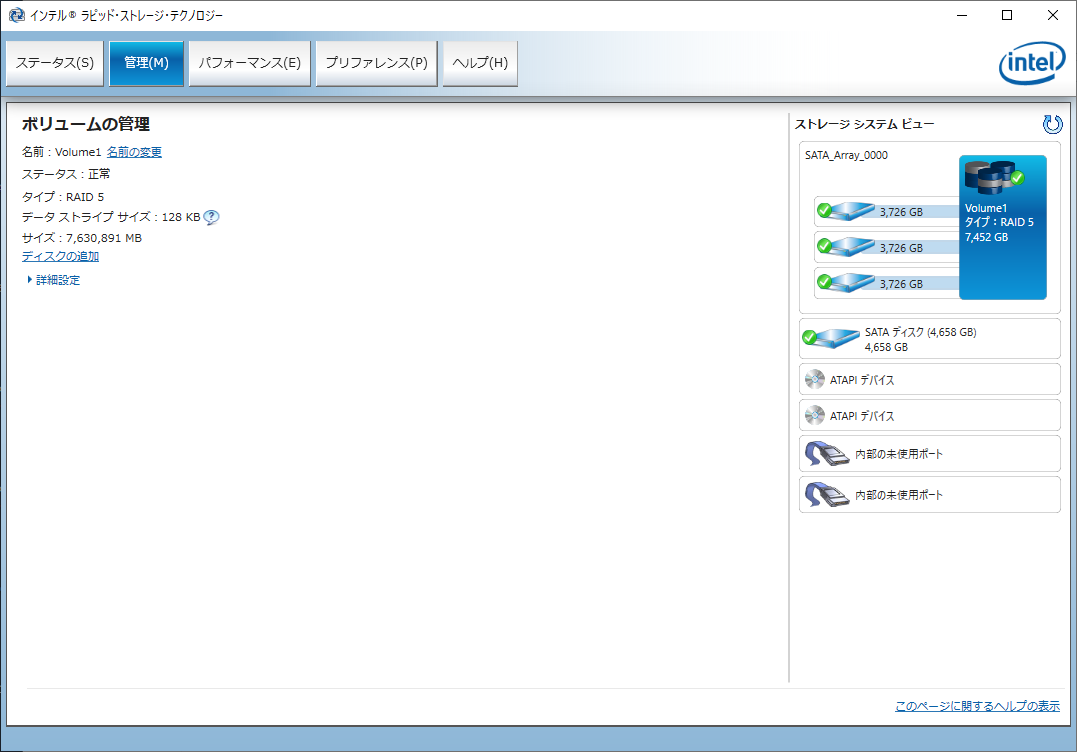Select the second ATAPI device disc icon
Viewport: 1077px width, 752px height.
coord(815,415)
